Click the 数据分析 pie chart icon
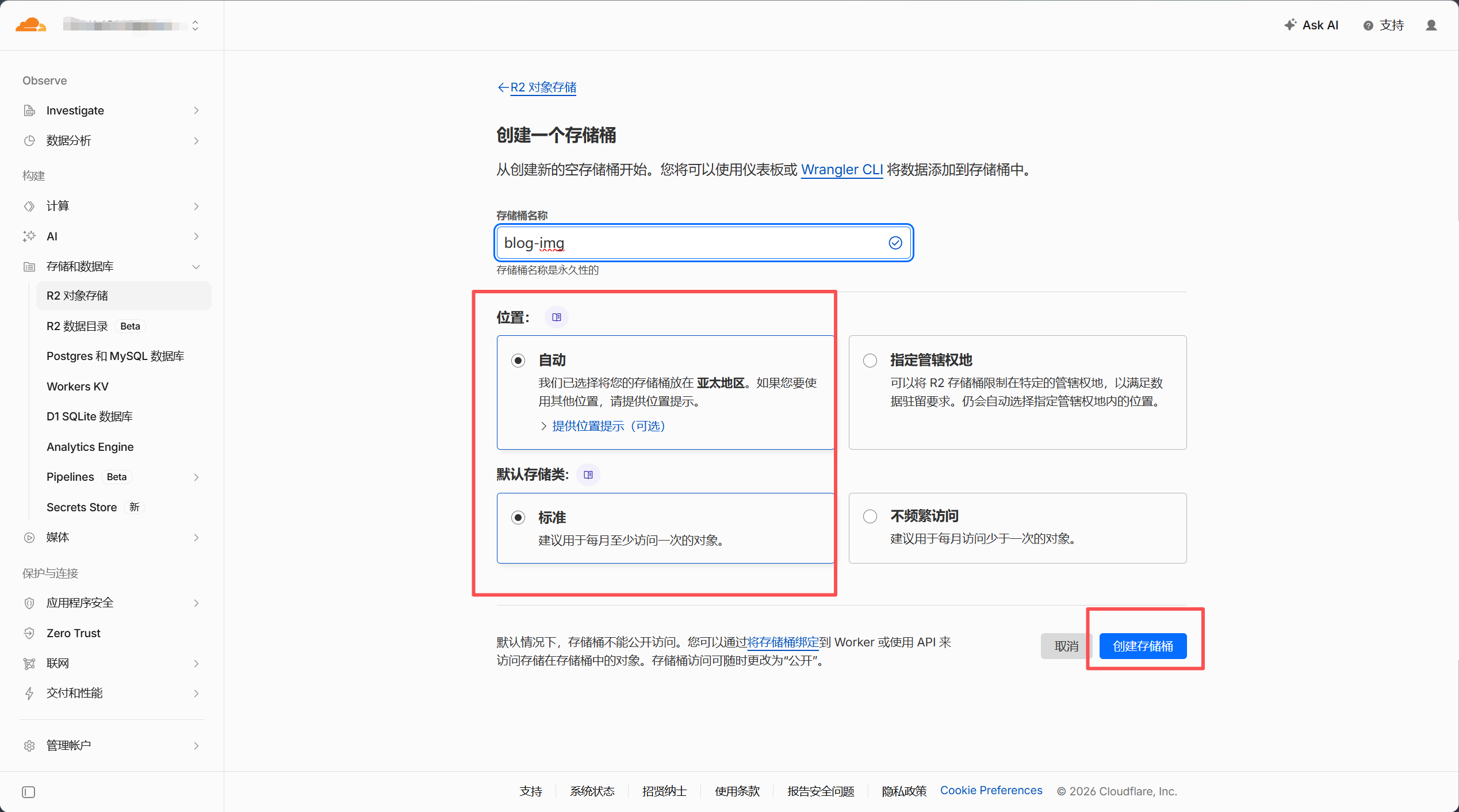Viewport: 1459px width, 812px height. coord(29,140)
